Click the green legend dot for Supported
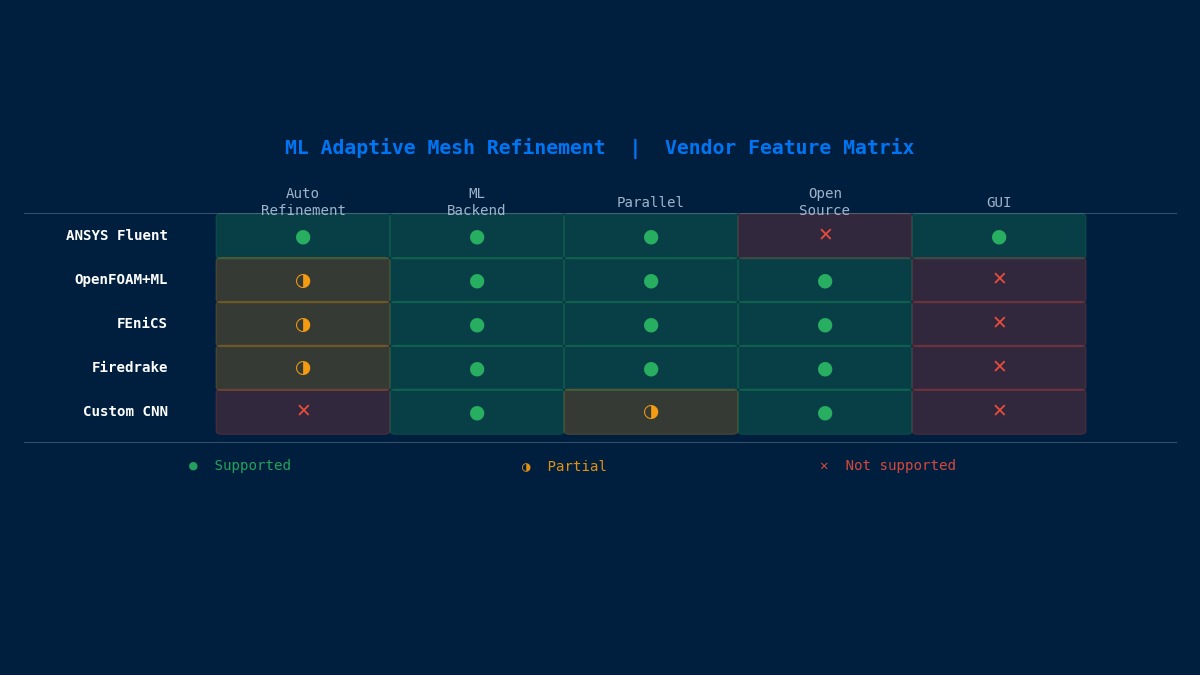This screenshot has height=675, width=1200. click(x=193, y=466)
